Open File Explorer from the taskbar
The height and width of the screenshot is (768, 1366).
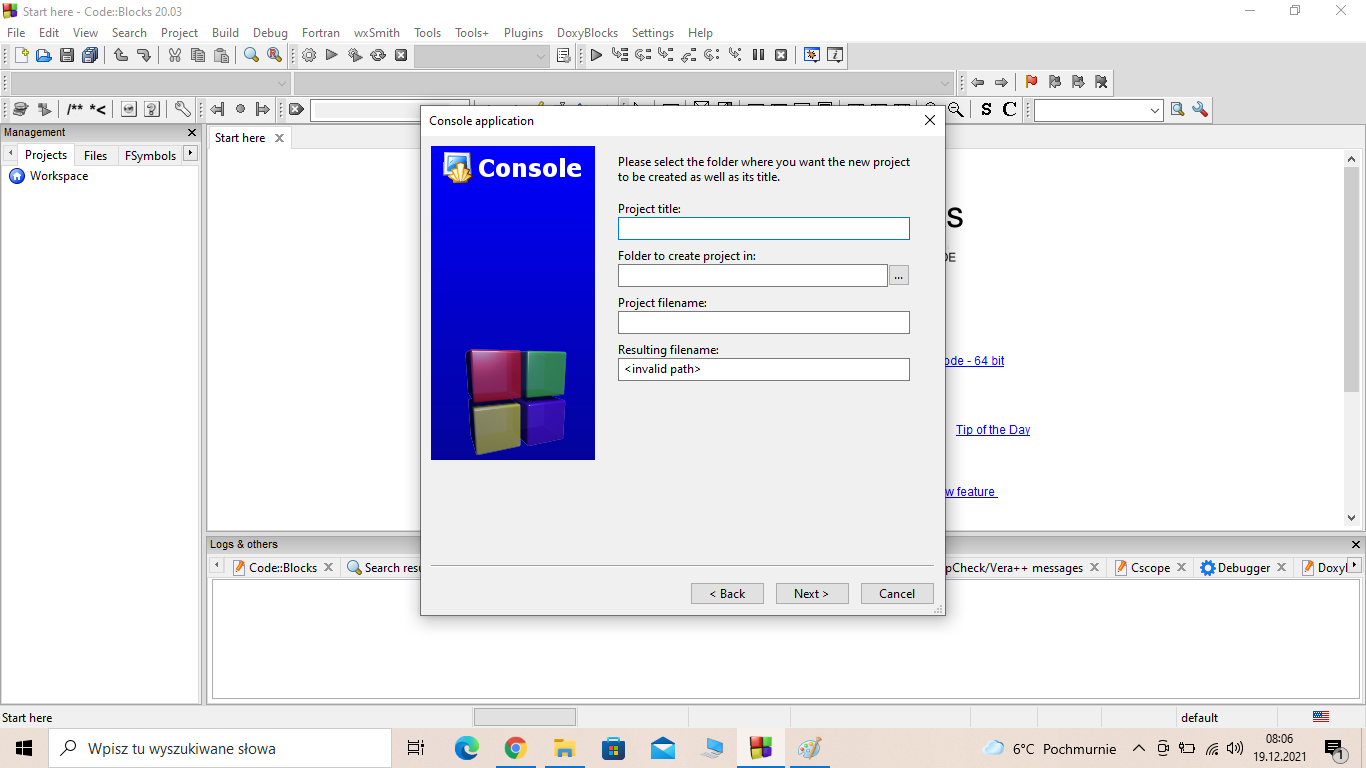564,748
